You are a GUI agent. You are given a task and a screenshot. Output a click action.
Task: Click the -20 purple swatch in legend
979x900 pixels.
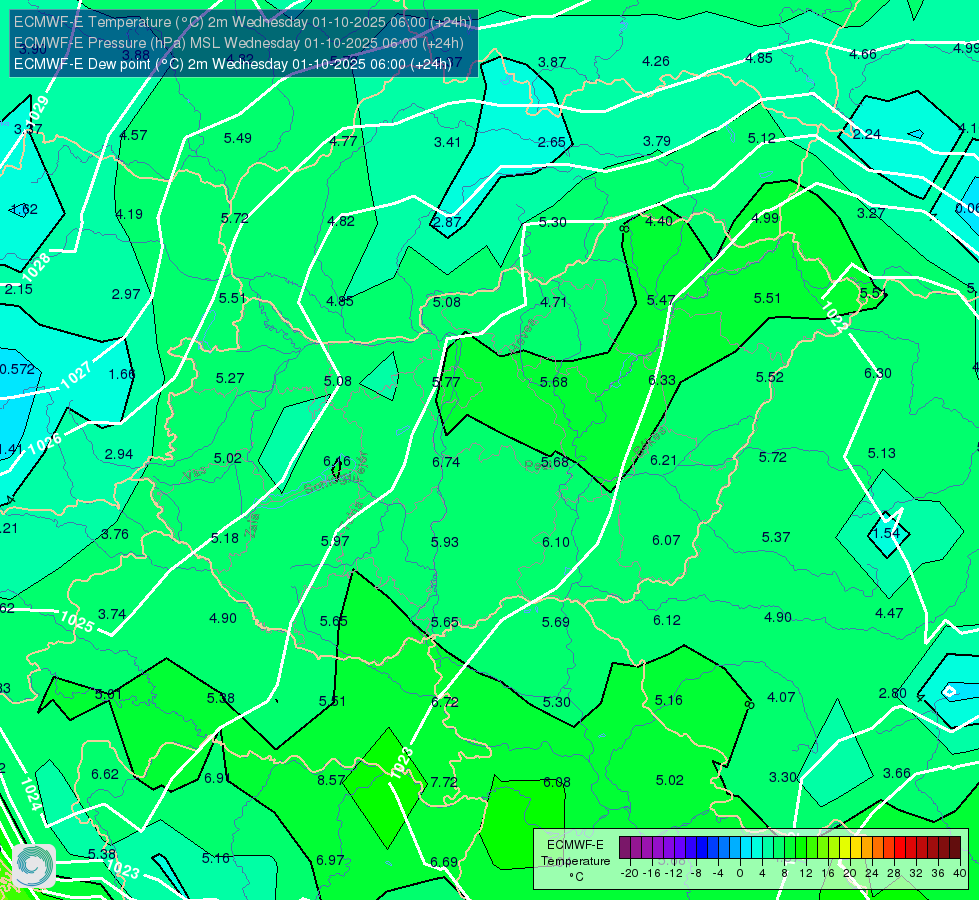pos(625,848)
